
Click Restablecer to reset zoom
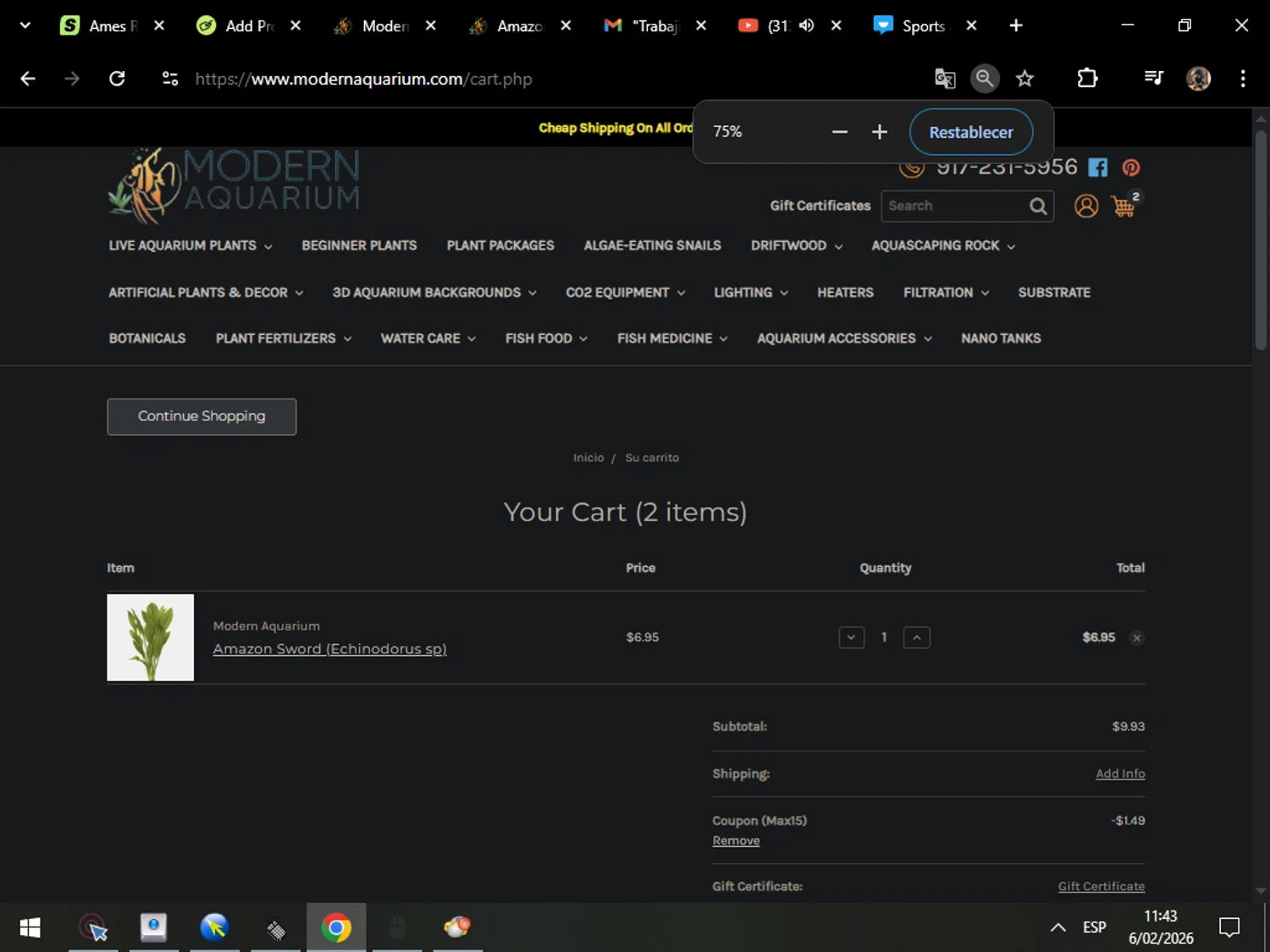coord(971,132)
